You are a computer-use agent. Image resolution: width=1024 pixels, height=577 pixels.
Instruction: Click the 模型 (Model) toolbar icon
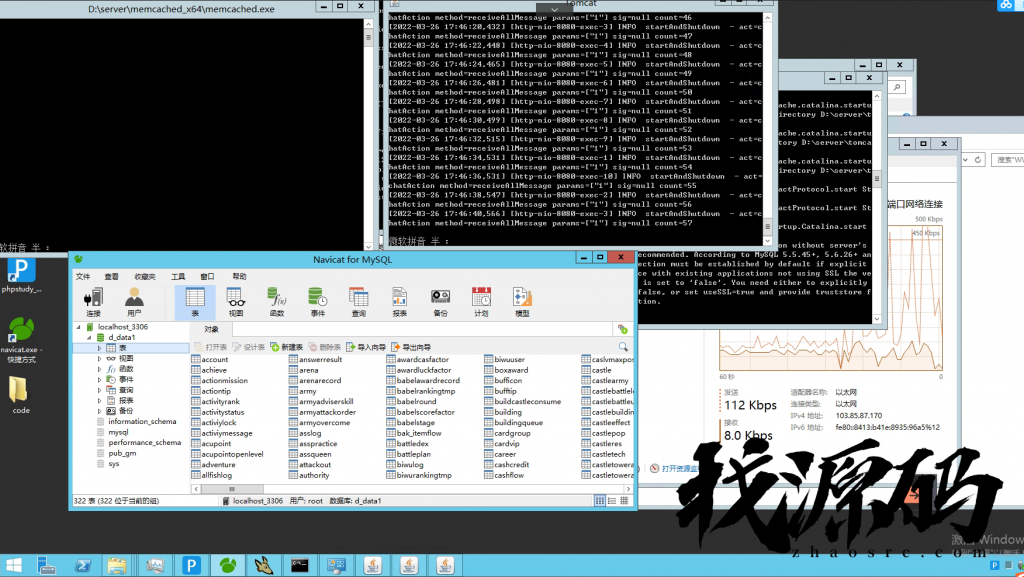522,302
